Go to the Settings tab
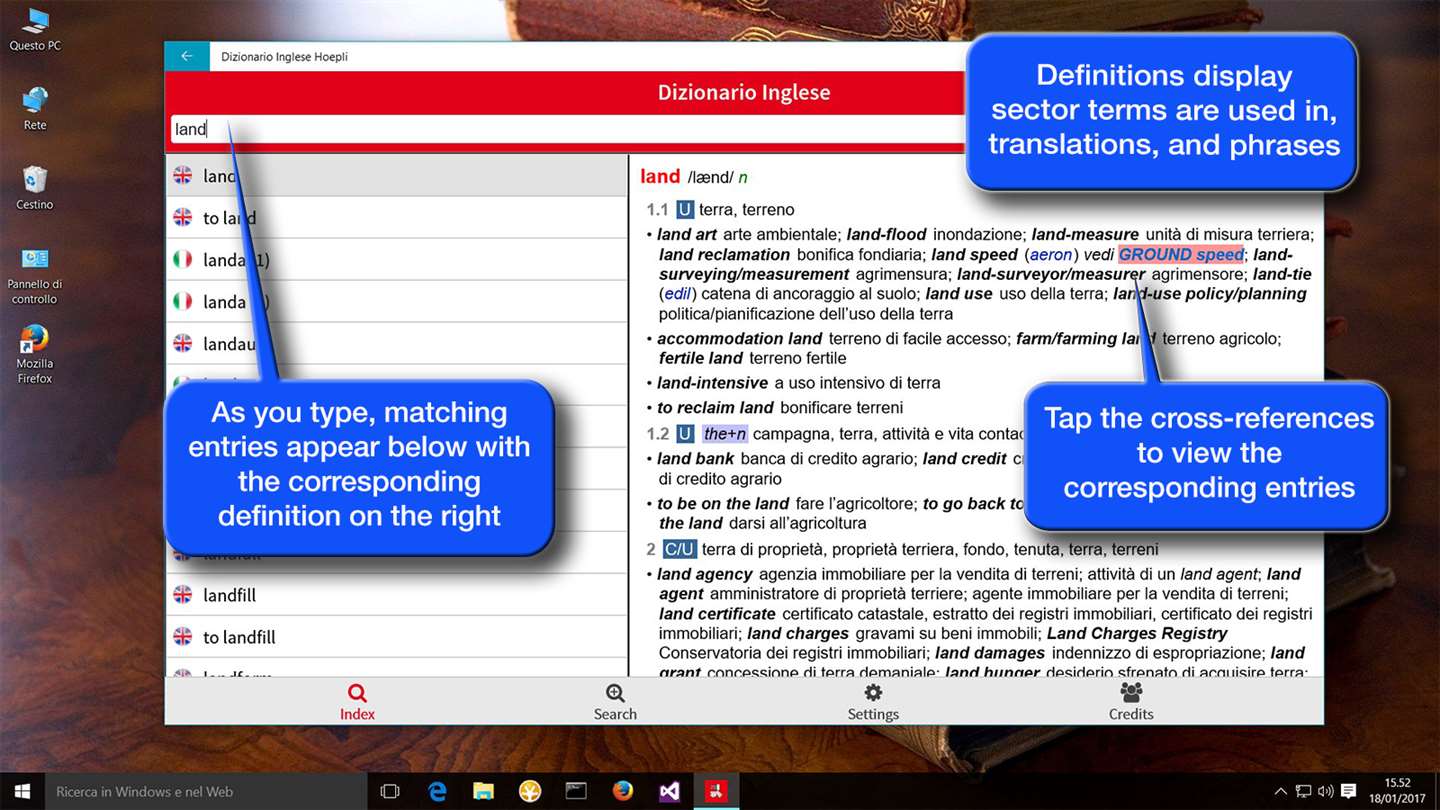 [873, 702]
